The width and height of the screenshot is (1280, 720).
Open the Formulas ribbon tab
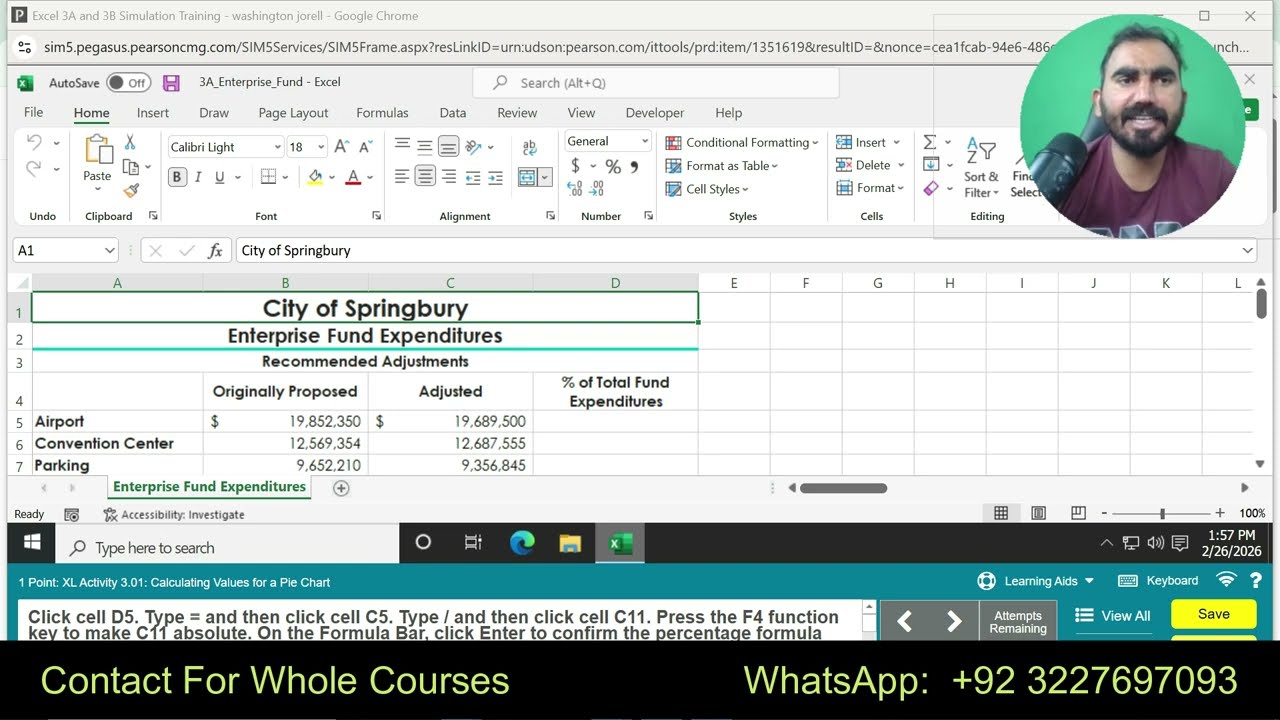tap(382, 113)
